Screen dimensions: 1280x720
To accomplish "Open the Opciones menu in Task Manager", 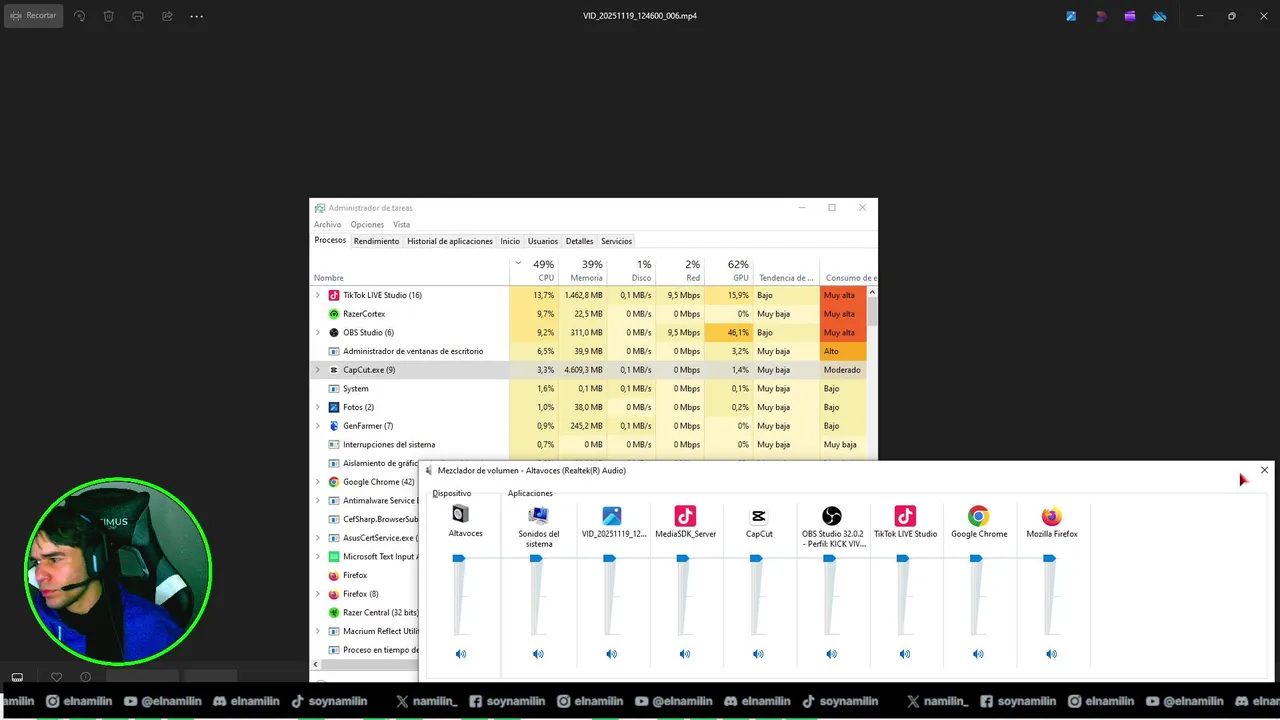I will click(367, 225).
